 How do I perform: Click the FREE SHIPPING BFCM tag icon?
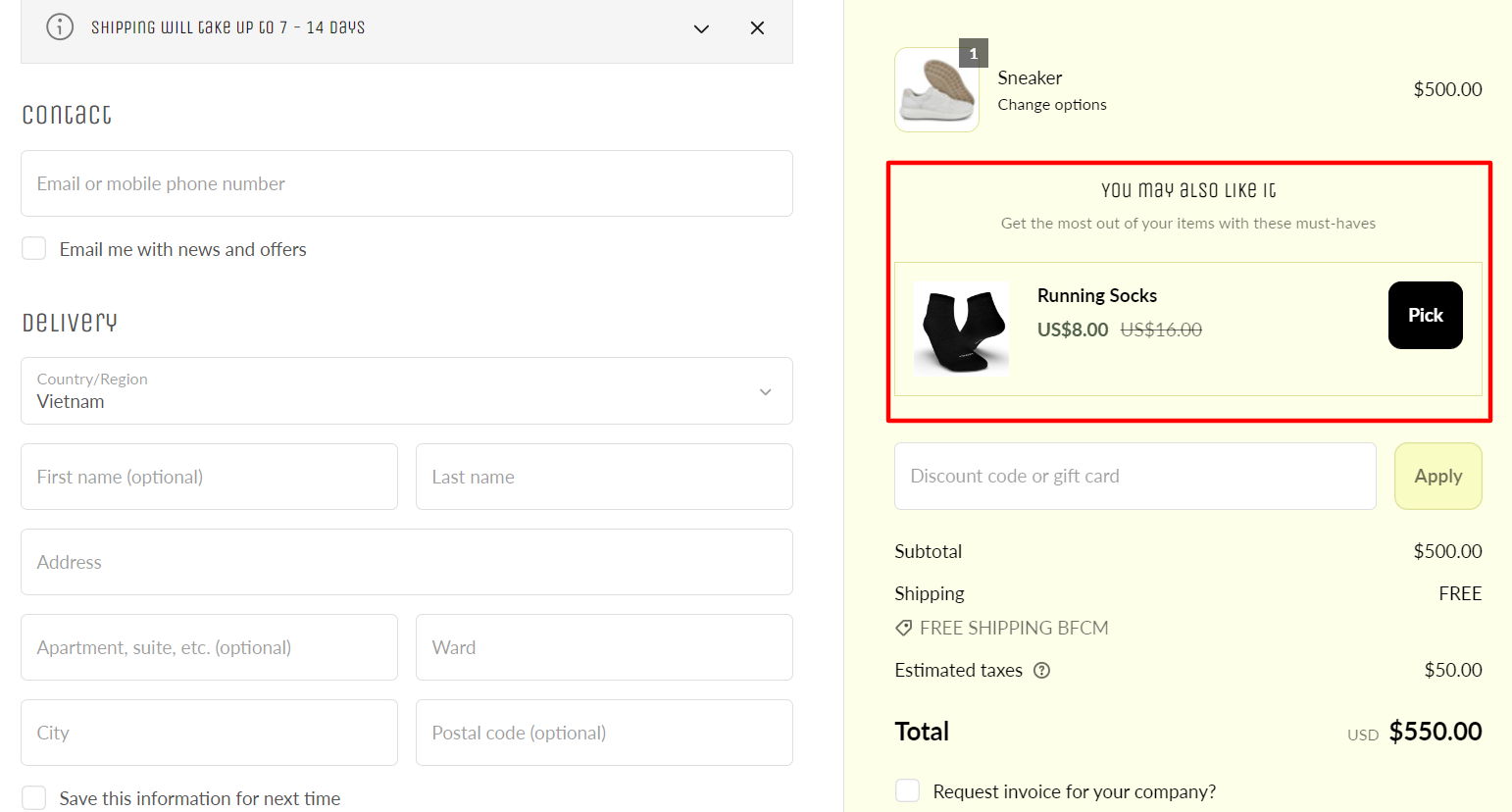(x=903, y=628)
